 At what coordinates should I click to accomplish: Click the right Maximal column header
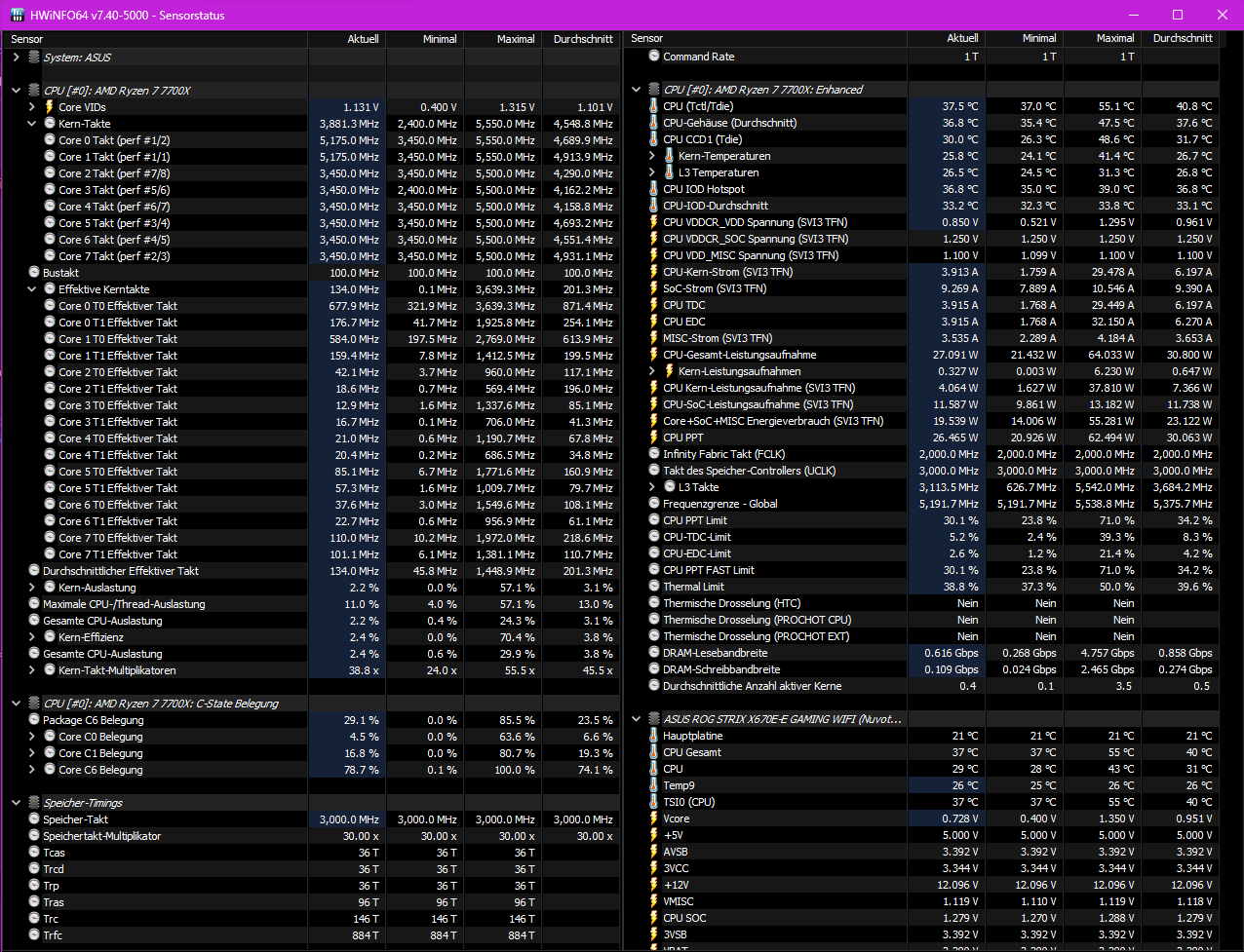click(1102, 38)
